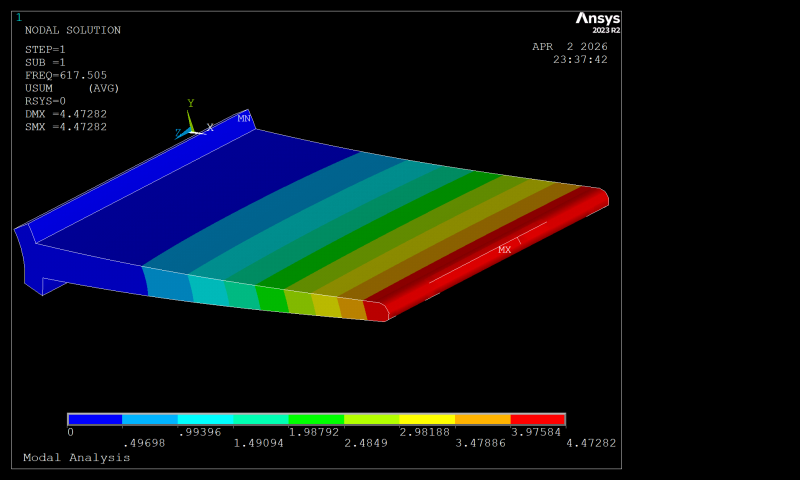
Task: Select the MN minimum marker on model
Action: (244, 118)
